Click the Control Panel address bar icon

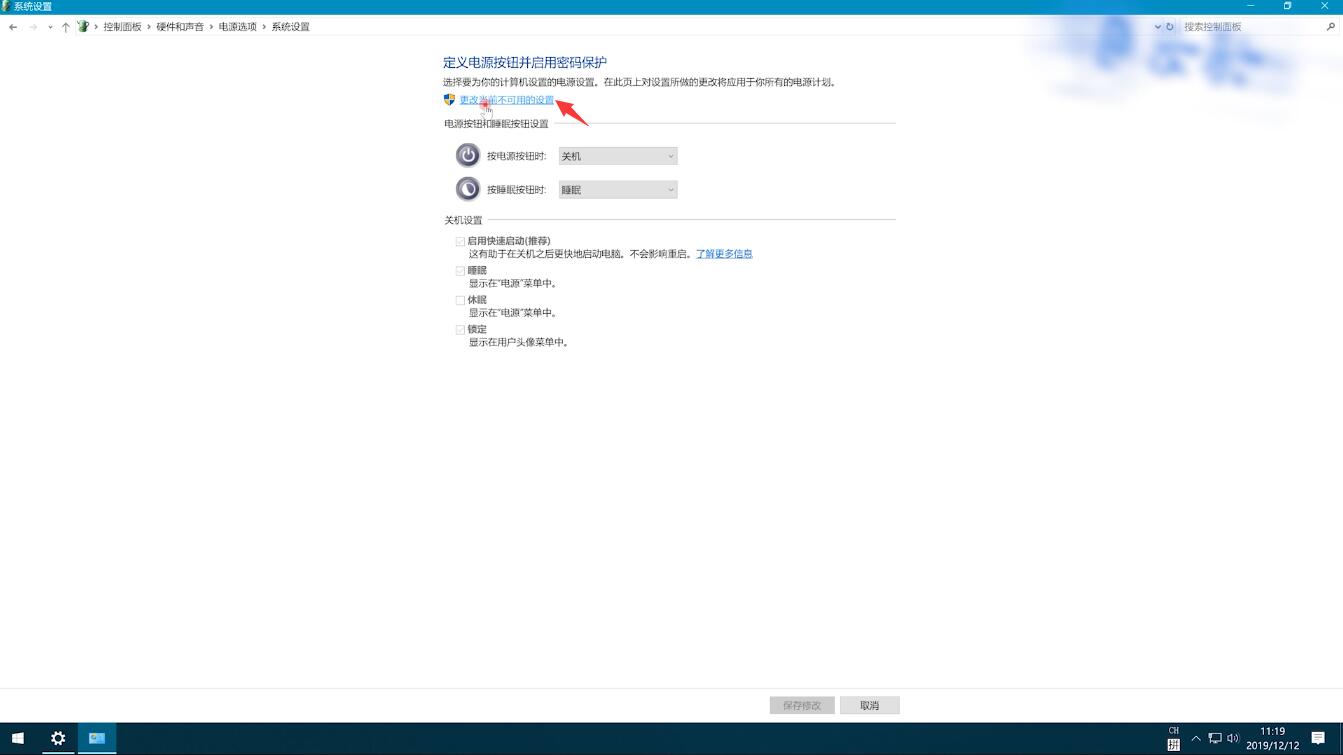[83, 27]
